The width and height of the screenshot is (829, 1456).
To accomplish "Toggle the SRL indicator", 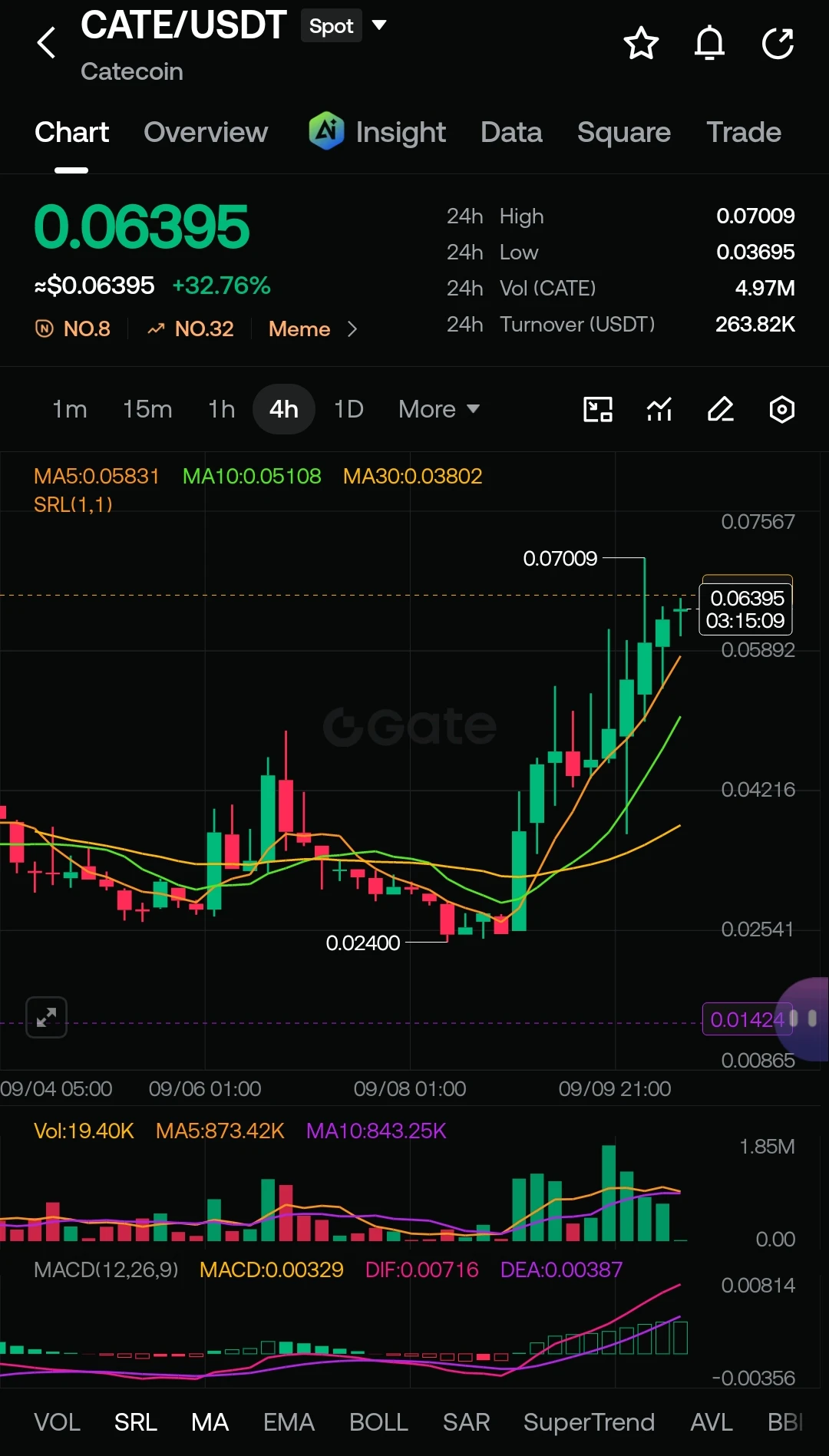I will tap(136, 1422).
